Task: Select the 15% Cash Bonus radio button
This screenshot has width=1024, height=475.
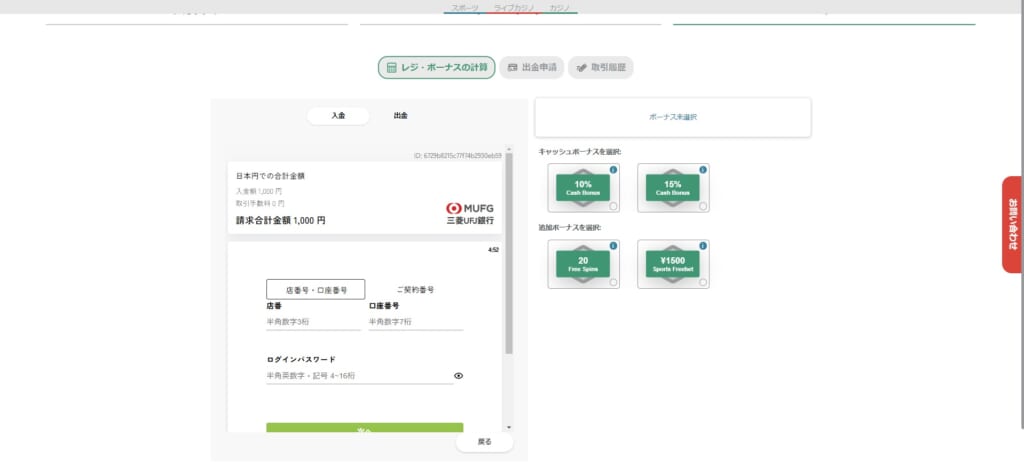Action: [x=703, y=206]
